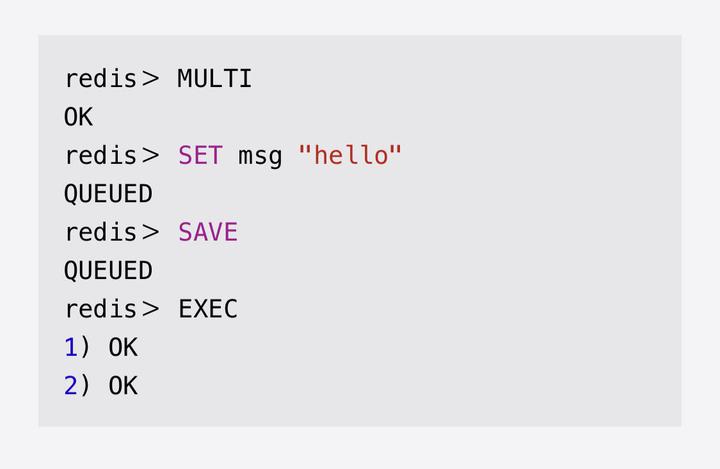
Task: Click the msg key name
Action: pos(260,156)
